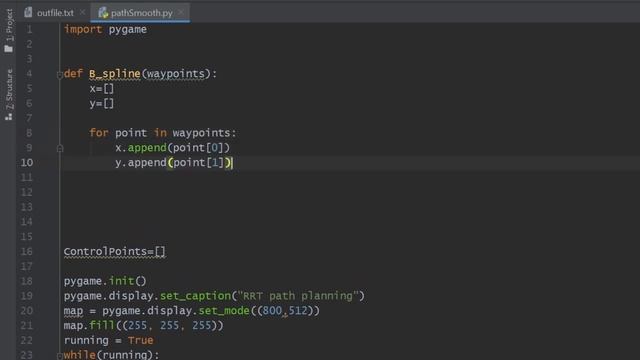Click the 'ControlPoints=[]' line
This screenshot has width=640, height=360.
click(x=115, y=251)
